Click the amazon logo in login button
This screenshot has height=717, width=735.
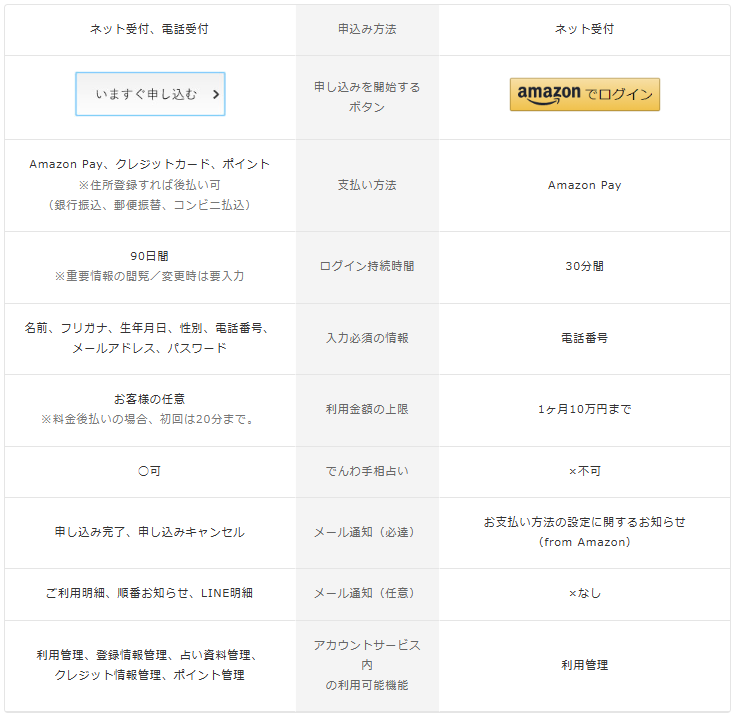tap(548, 94)
